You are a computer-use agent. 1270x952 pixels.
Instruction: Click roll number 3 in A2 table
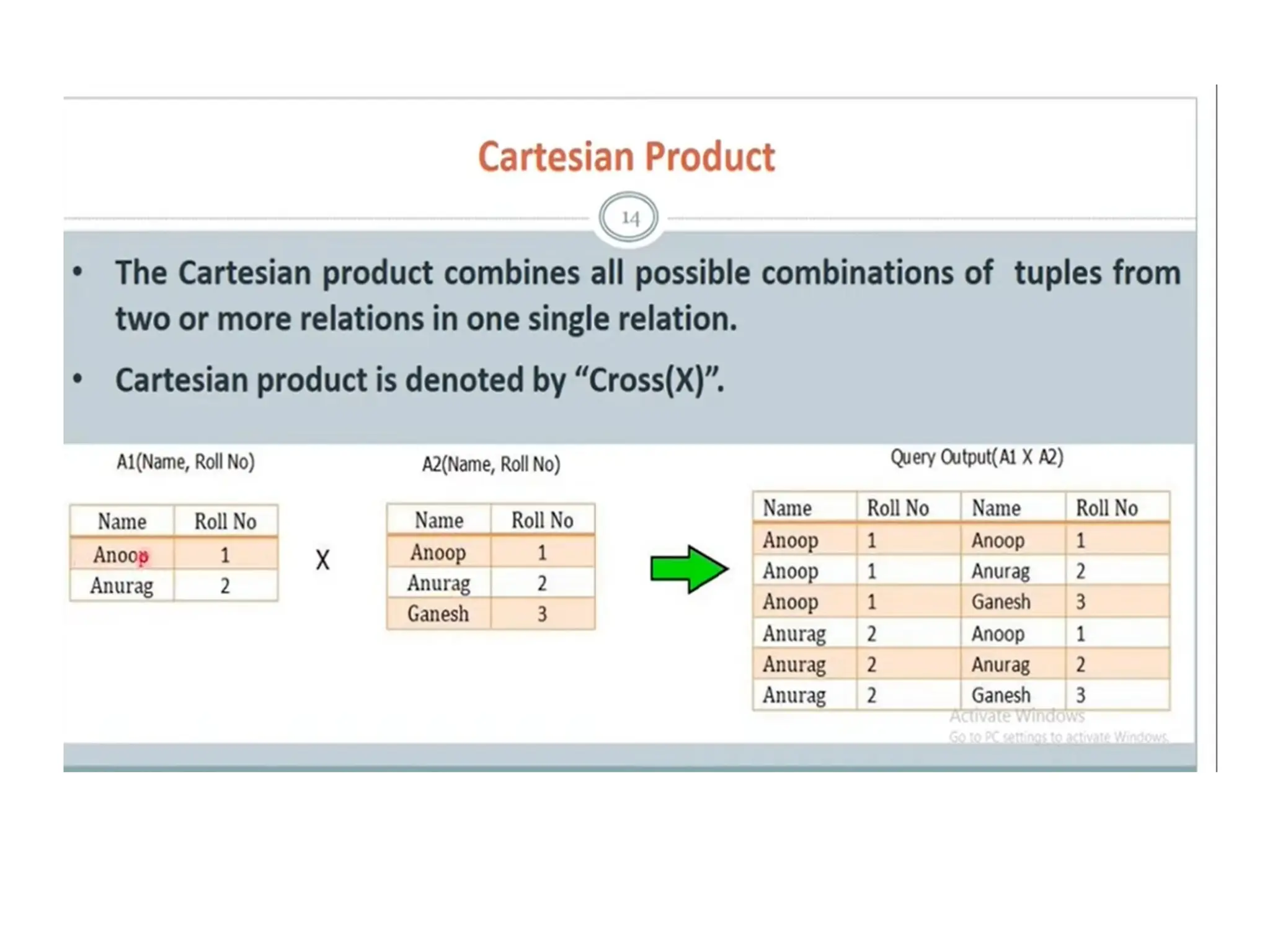click(542, 614)
